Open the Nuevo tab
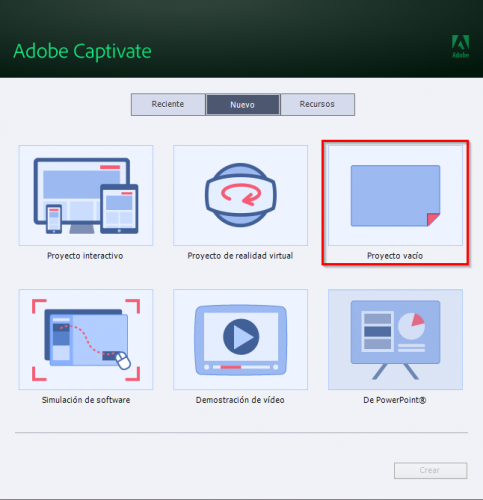Screen dimensions: 483x500 click(243, 105)
